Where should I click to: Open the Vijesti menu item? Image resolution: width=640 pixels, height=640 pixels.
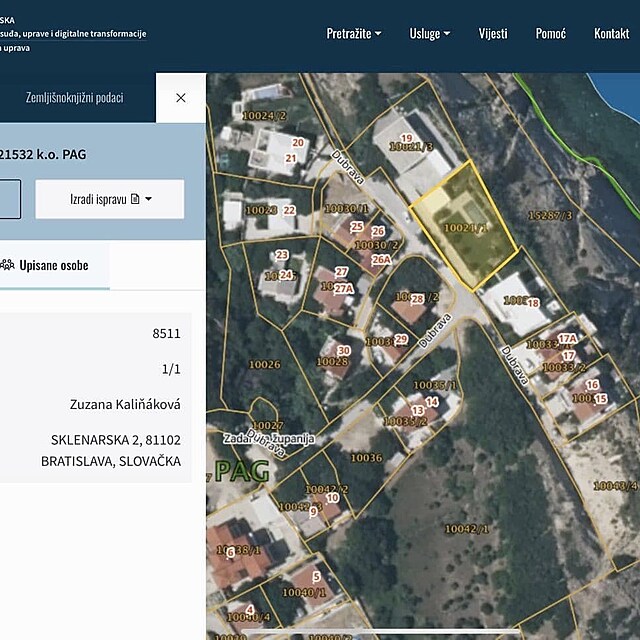click(493, 33)
